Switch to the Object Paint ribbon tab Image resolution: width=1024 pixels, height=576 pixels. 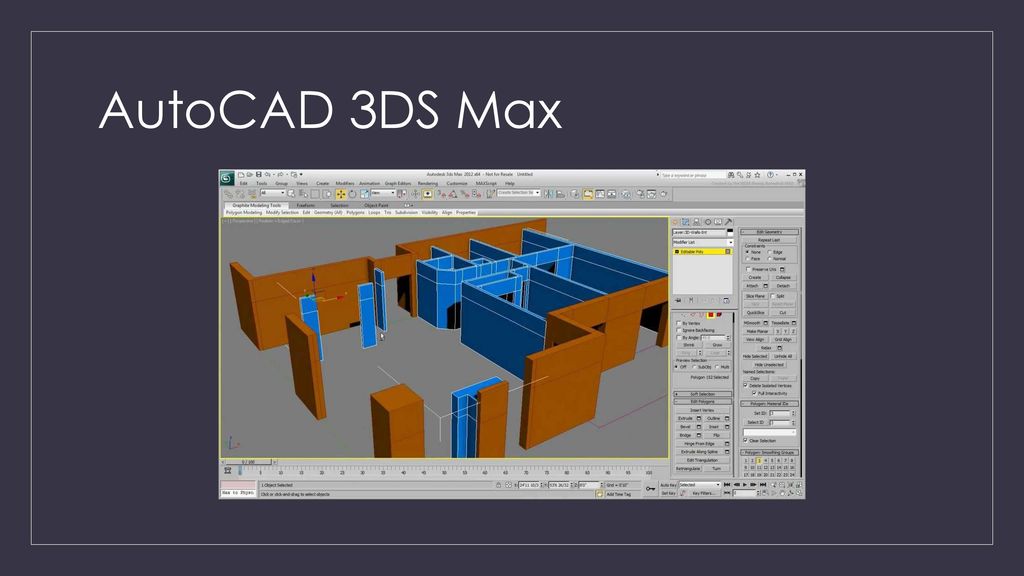pos(376,205)
